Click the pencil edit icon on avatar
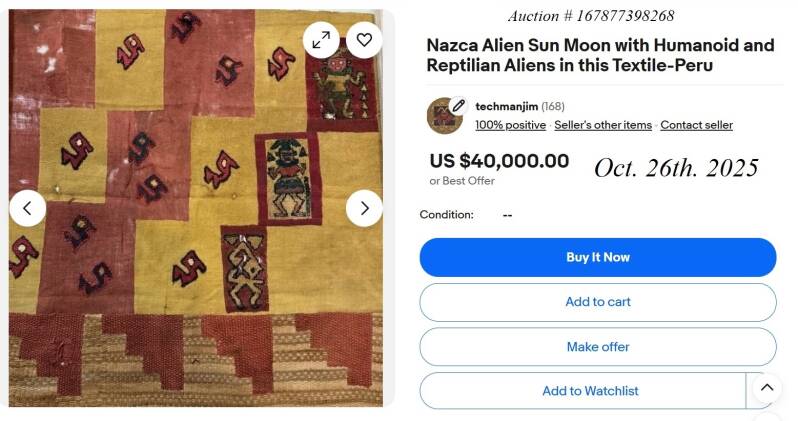 [458, 105]
